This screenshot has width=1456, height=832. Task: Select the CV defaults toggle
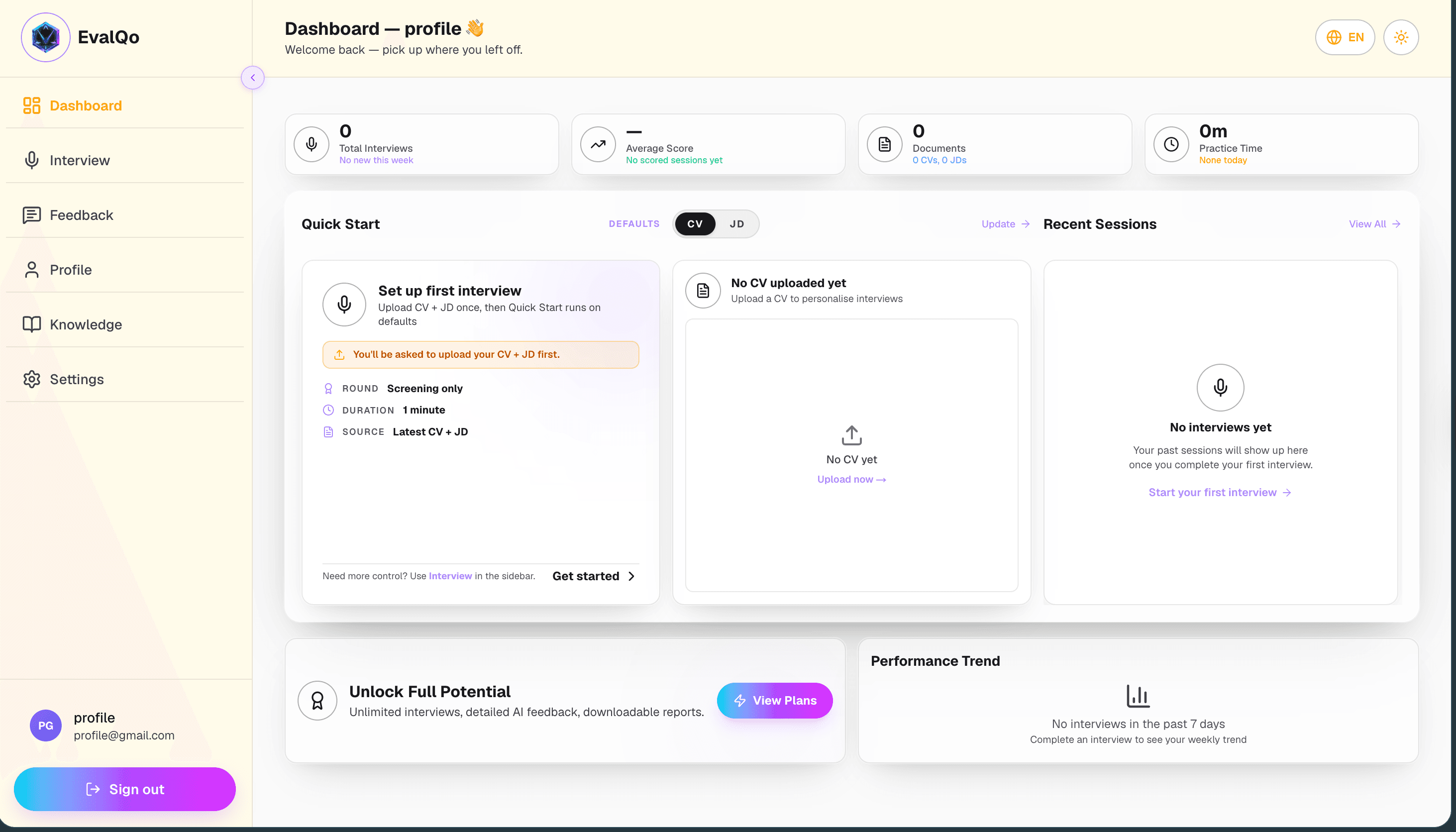tap(695, 224)
